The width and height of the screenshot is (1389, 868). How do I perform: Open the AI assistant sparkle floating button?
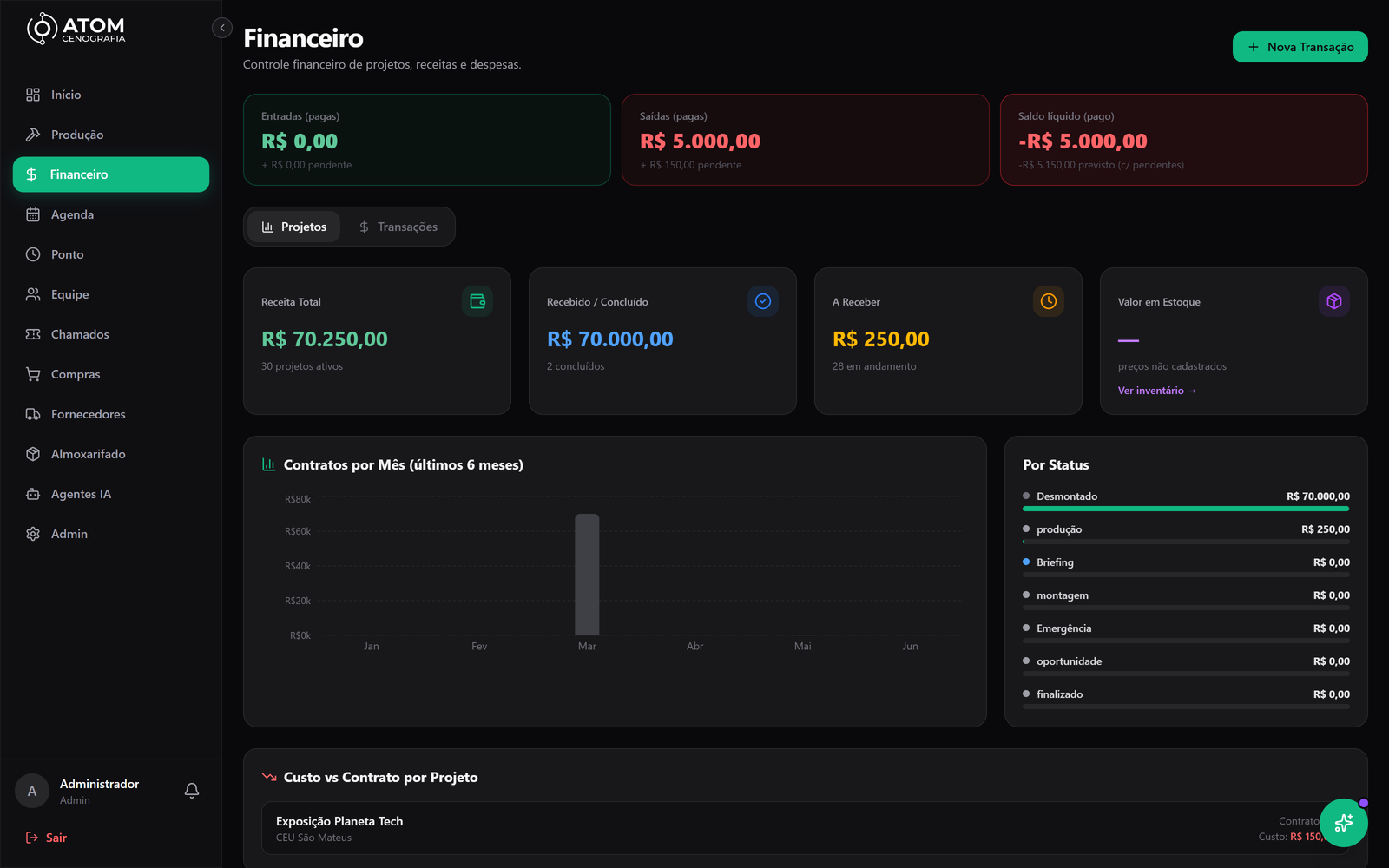click(x=1344, y=823)
